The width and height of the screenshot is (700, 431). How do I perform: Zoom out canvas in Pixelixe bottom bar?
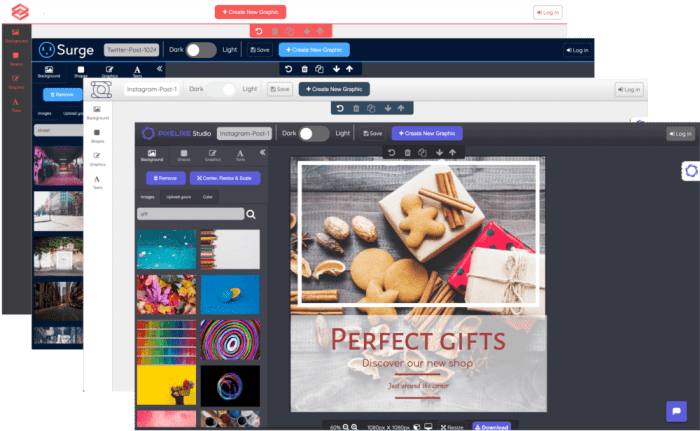(346, 427)
